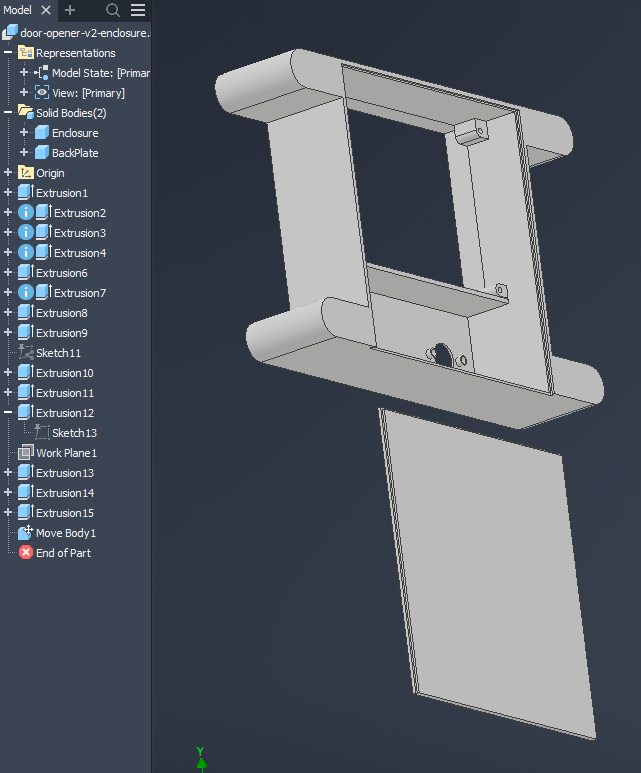This screenshot has width=641, height=773.
Task: Select the End of Part label
Action: click(63, 553)
